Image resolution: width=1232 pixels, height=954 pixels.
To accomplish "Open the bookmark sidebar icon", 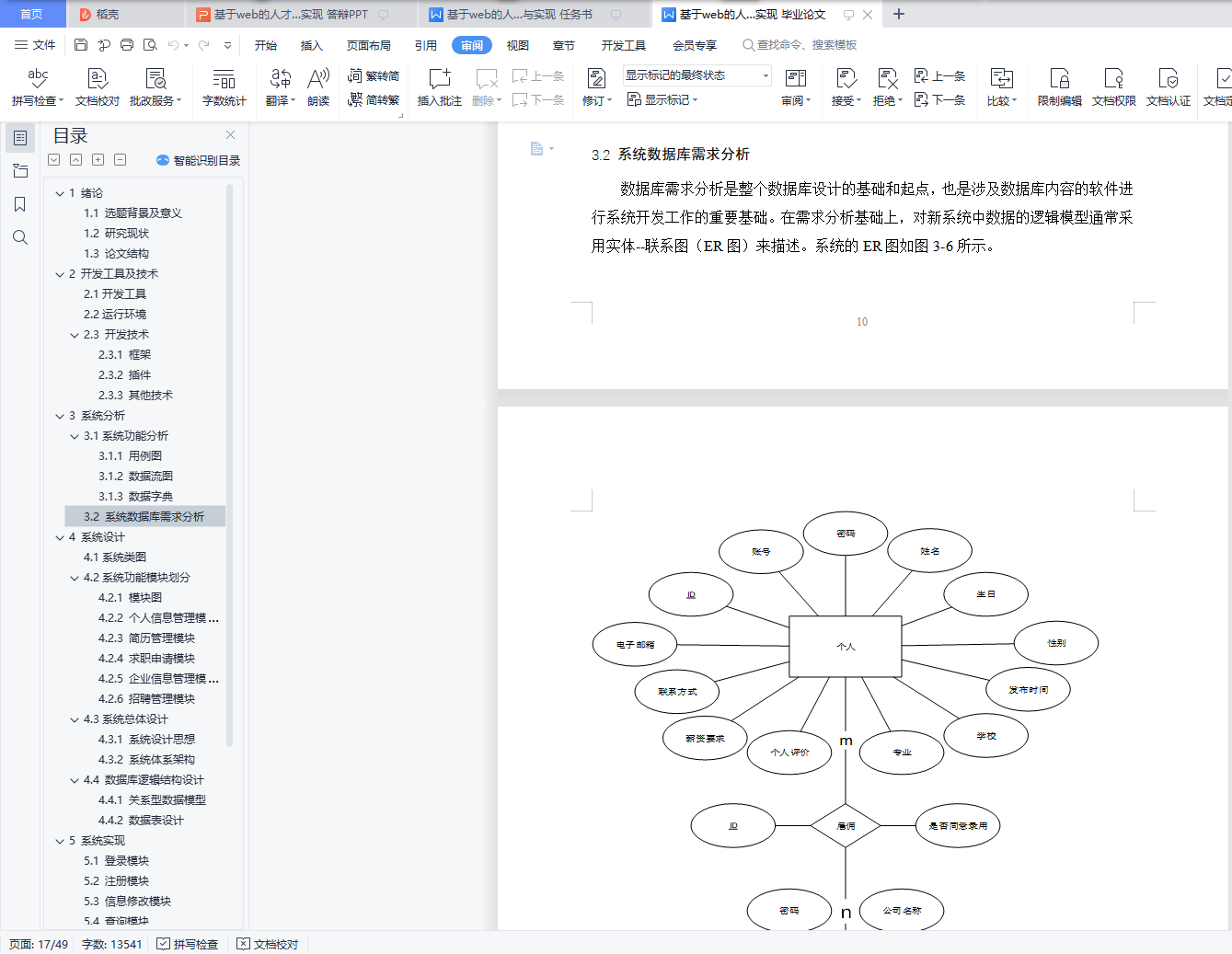I will tap(19, 204).
